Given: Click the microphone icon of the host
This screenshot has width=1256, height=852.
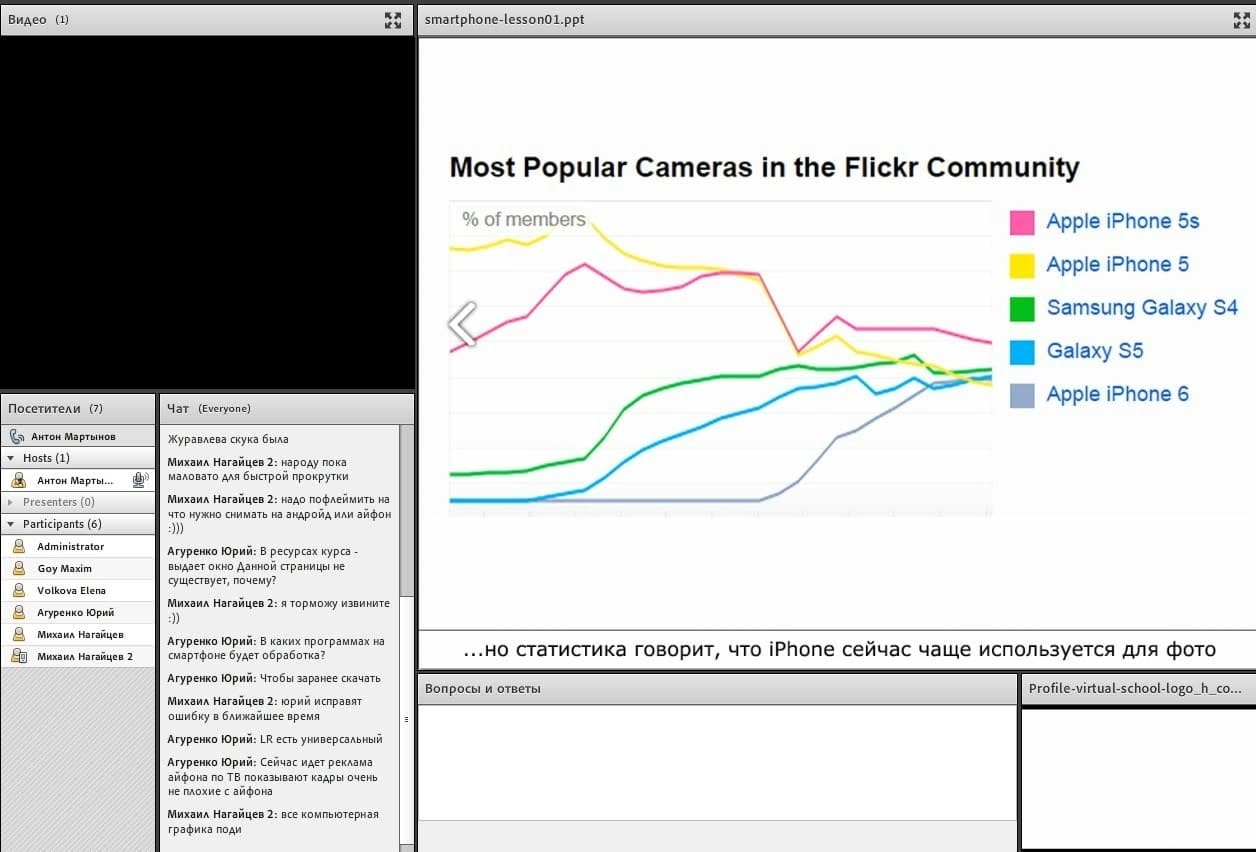Looking at the screenshot, I should (140, 480).
